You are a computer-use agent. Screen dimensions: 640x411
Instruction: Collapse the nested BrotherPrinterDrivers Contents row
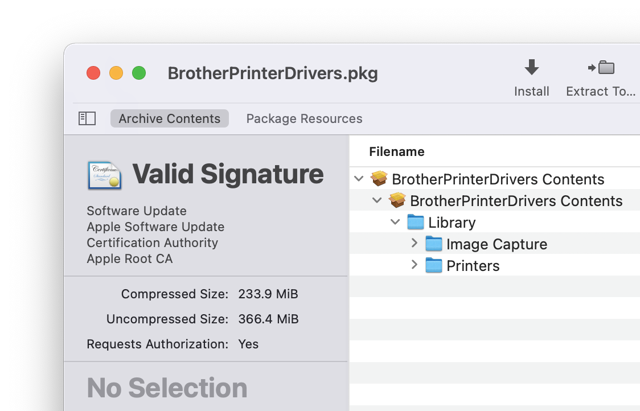[377, 200]
